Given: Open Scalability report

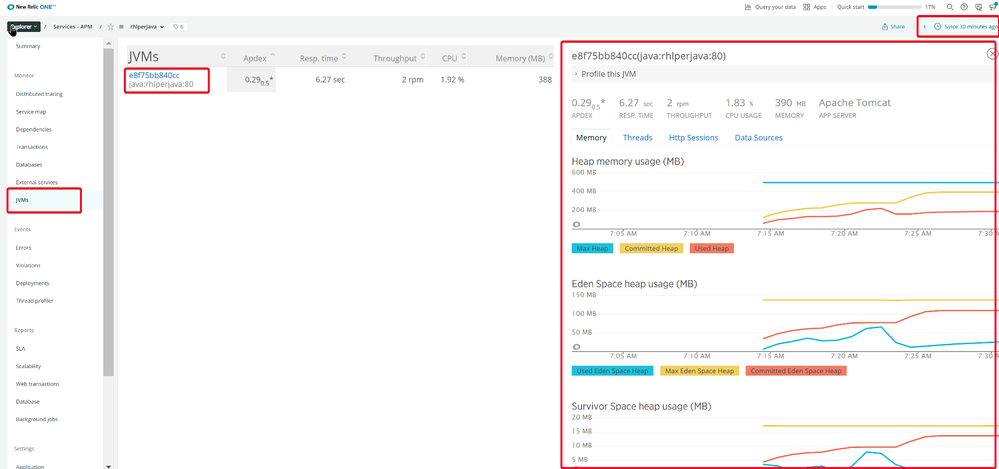Looking at the screenshot, I should (x=29, y=366).
